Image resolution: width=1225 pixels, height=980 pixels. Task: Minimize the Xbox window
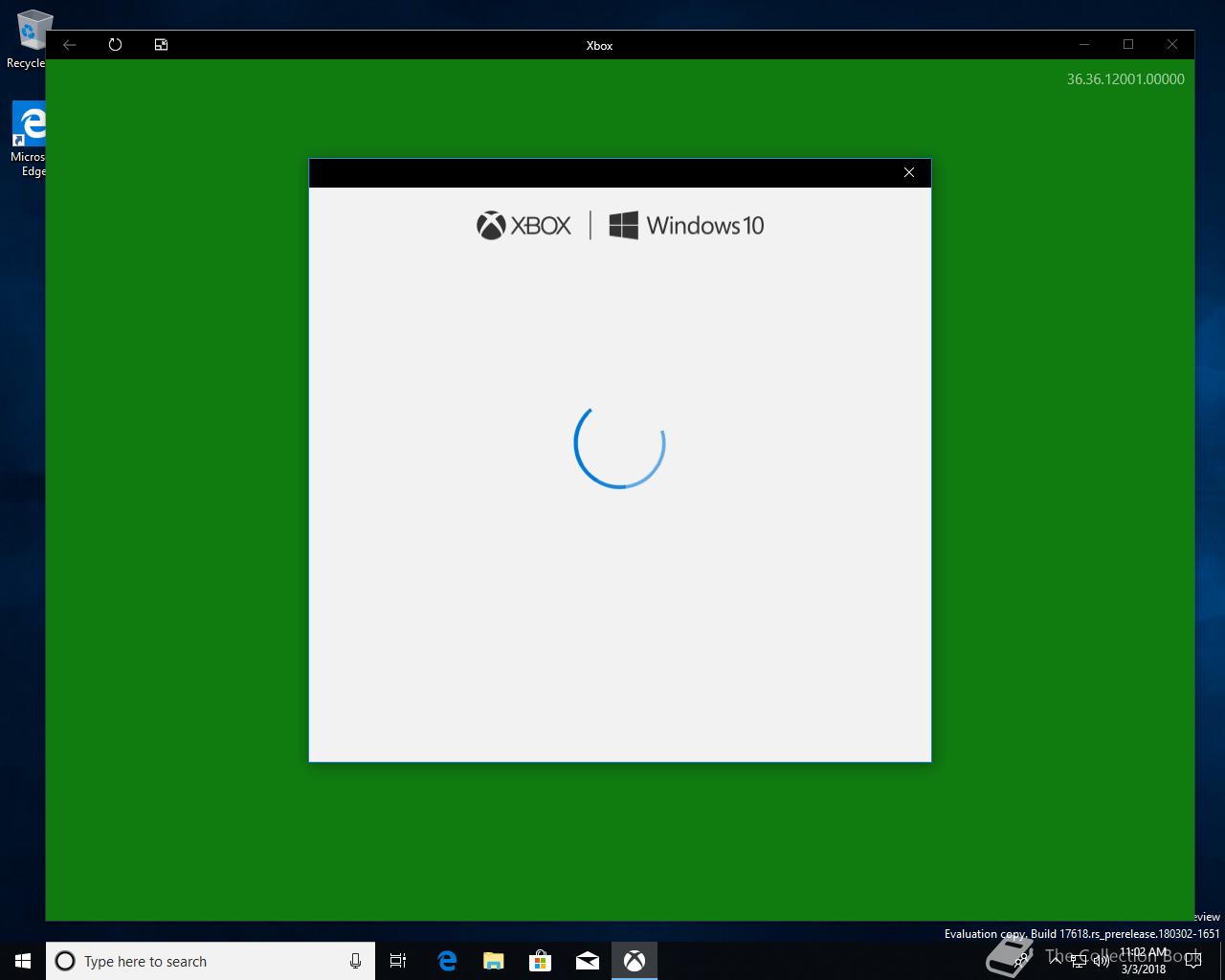(x=1084, y=45)
